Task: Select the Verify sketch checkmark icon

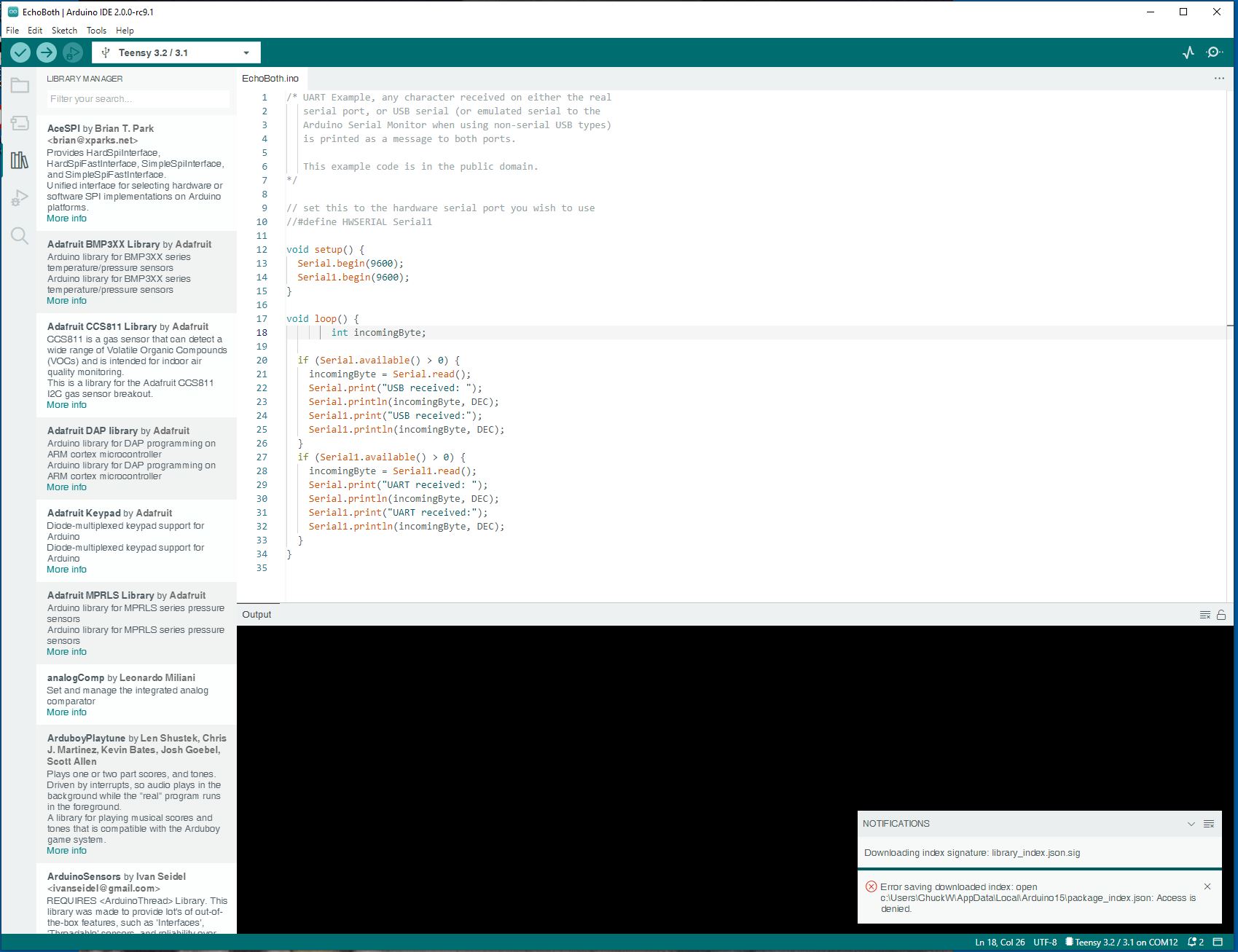Action: click(20, 52)
